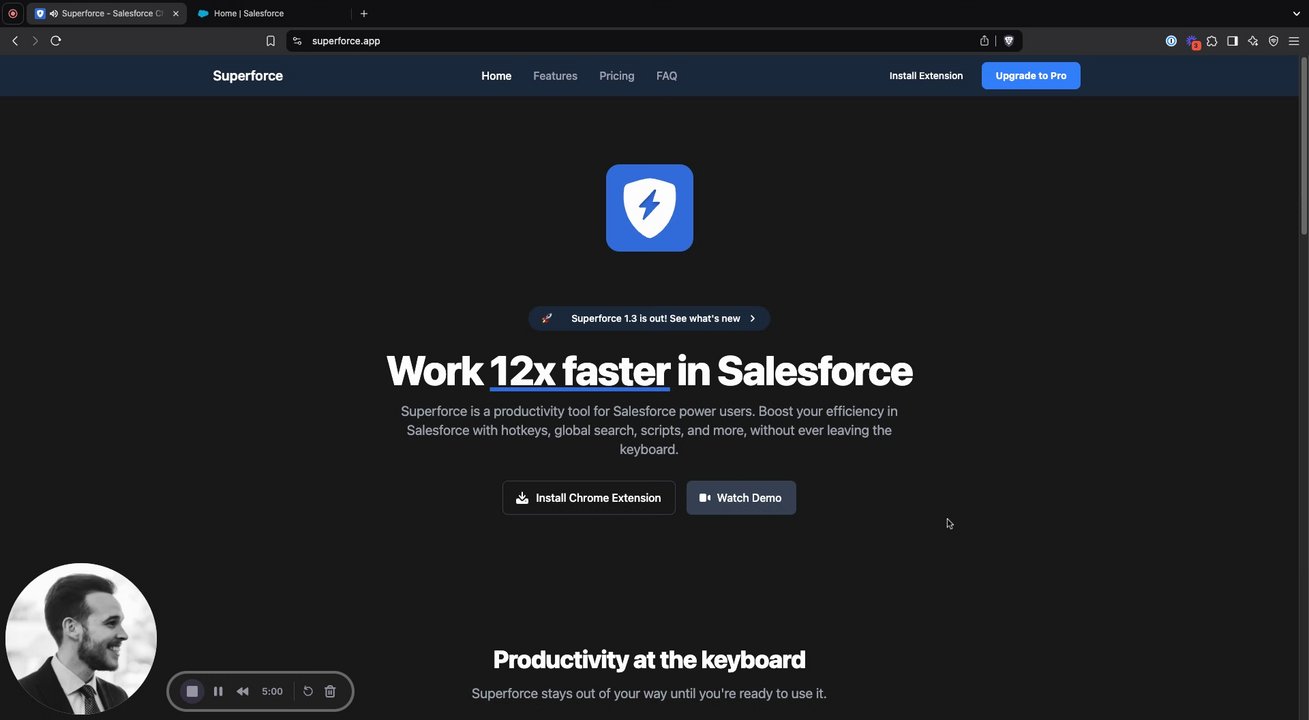
Task: Select the Superforce - Salesforce tab
Action: 107,14
